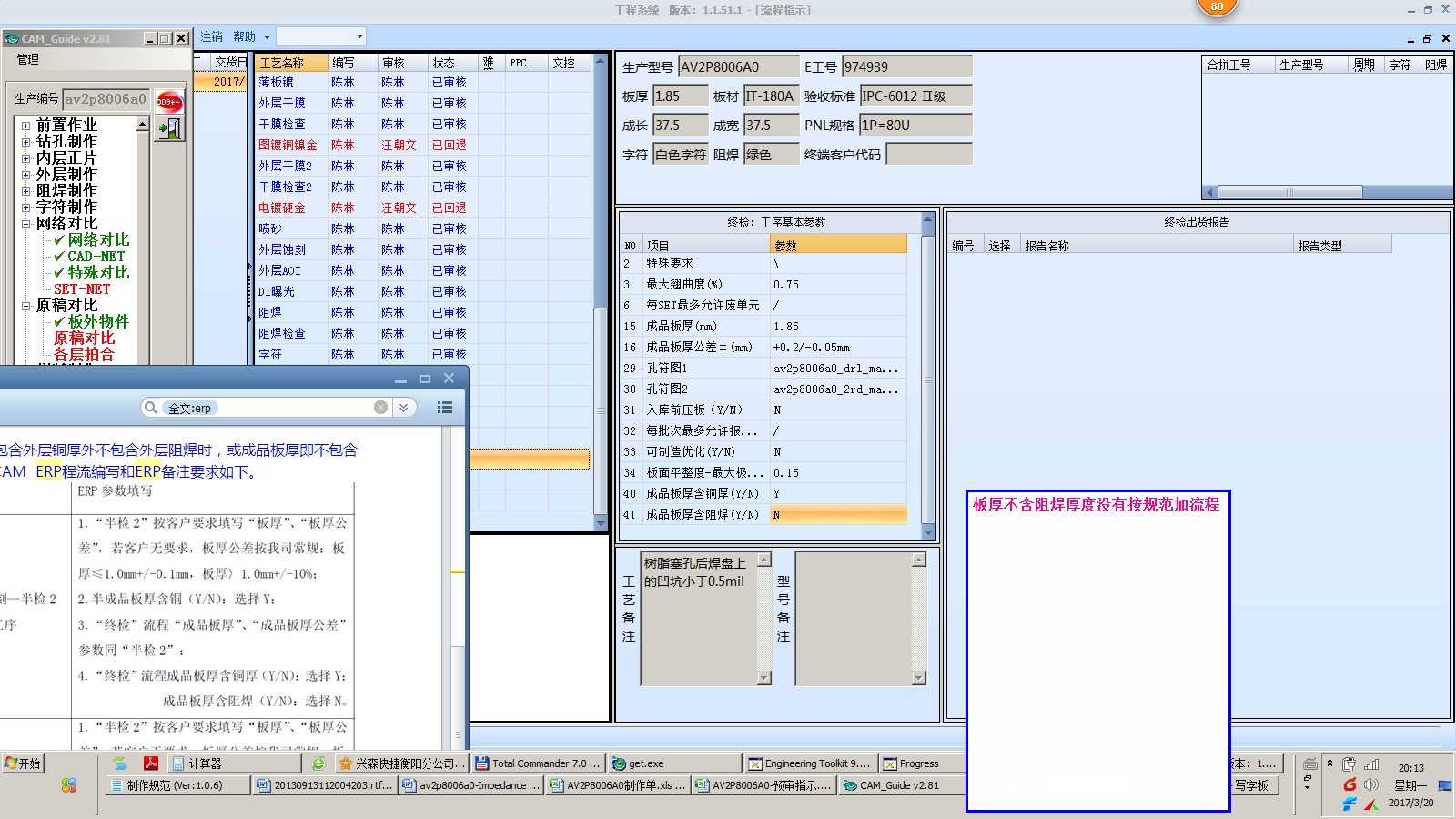Click the blue bird tray icon
The height and width of the screenshot is (819, 1456).
(x=1350, y=804)
